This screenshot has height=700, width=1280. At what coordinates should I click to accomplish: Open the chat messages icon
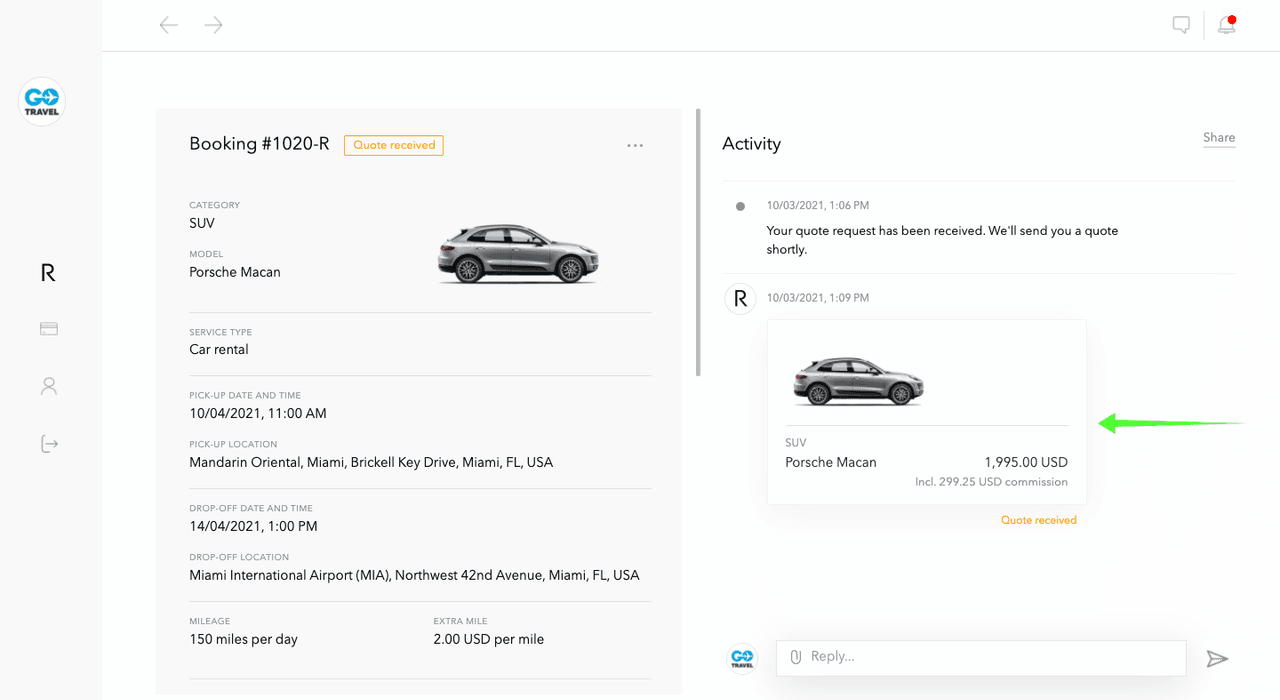(1181, 25)
